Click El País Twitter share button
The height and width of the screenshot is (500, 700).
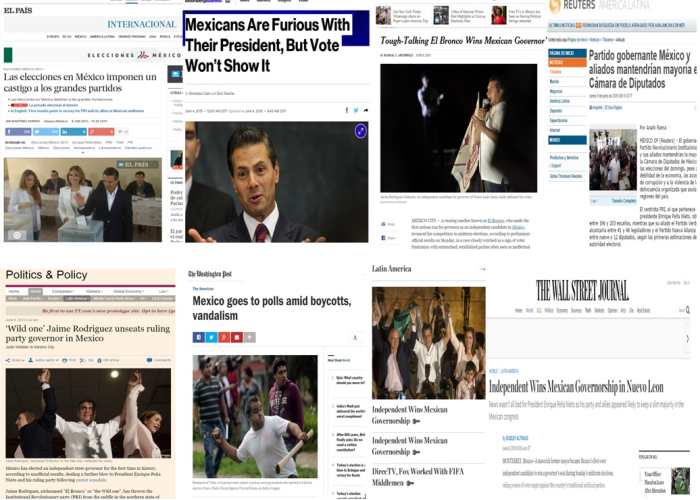46,132
